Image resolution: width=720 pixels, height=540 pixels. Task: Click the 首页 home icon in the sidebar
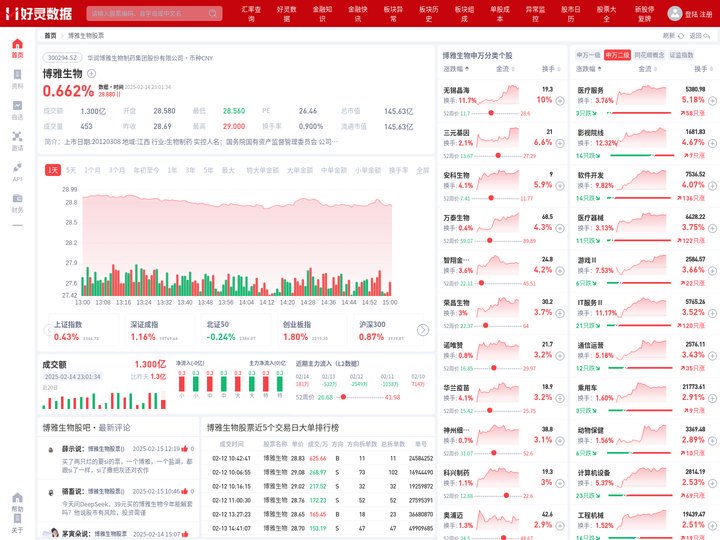tap(17, 48)
